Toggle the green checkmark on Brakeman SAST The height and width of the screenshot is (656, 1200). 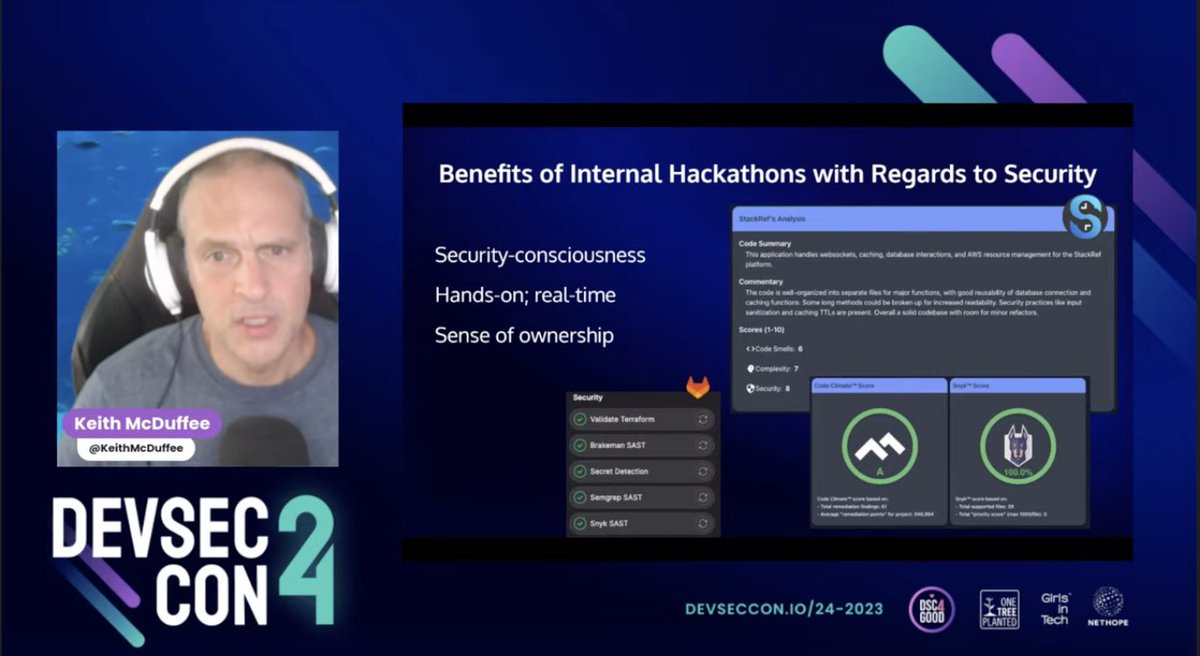[580, 444]
